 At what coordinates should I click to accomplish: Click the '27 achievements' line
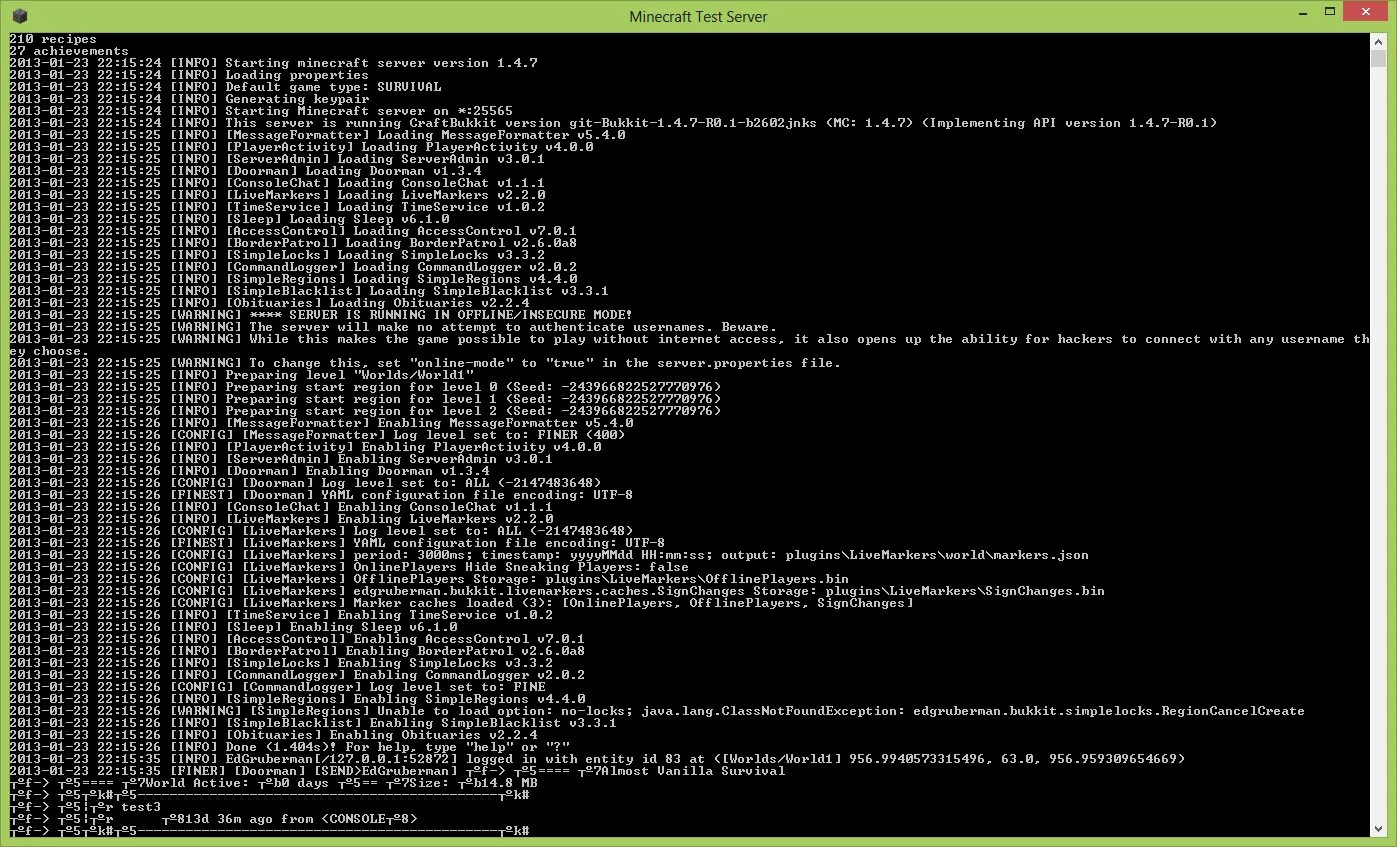click(x=69, y=51)
